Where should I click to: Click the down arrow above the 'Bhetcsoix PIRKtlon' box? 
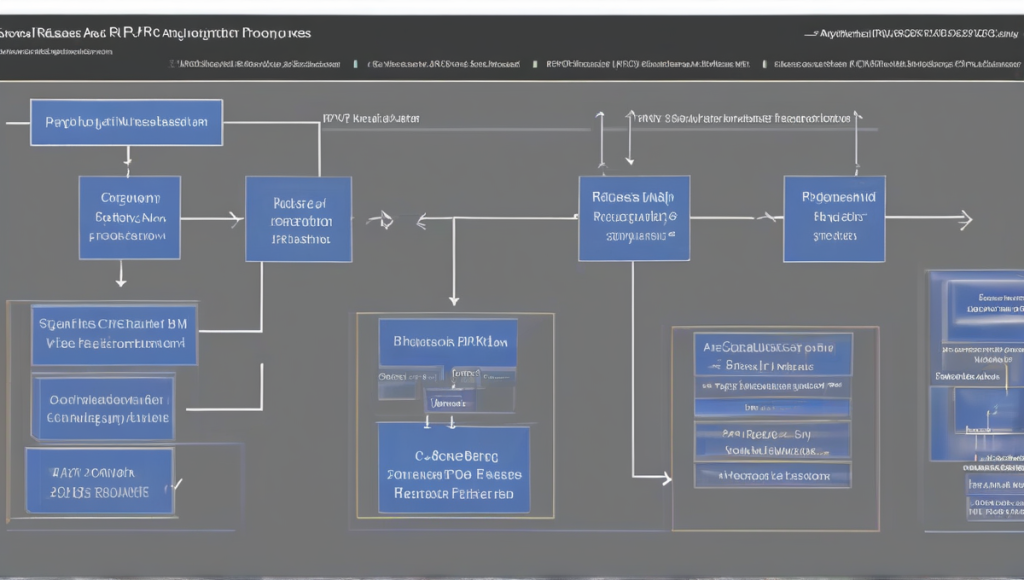[454, 297]
